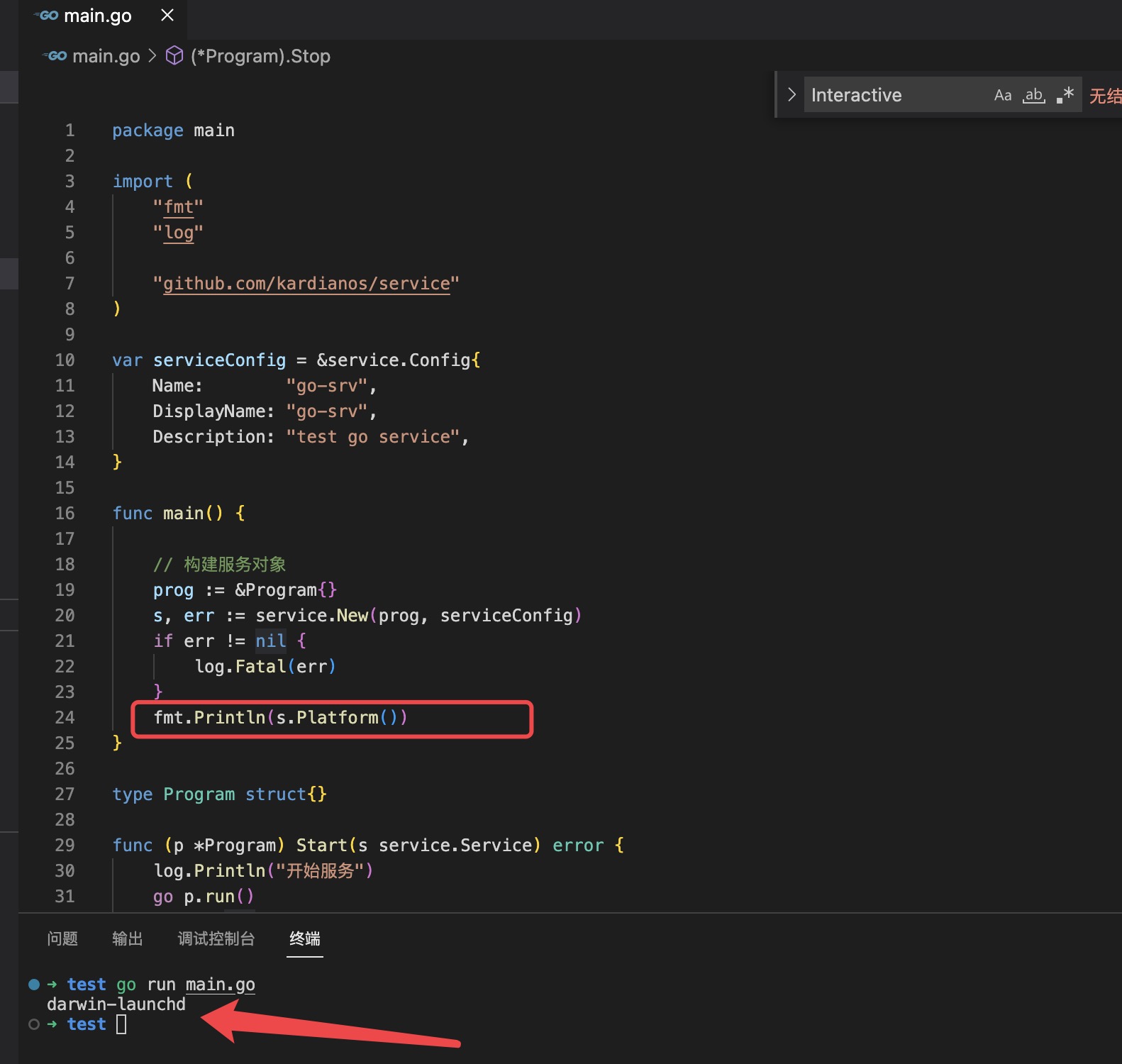Click the "import" keyword on line 3

(x=143, y=182)
